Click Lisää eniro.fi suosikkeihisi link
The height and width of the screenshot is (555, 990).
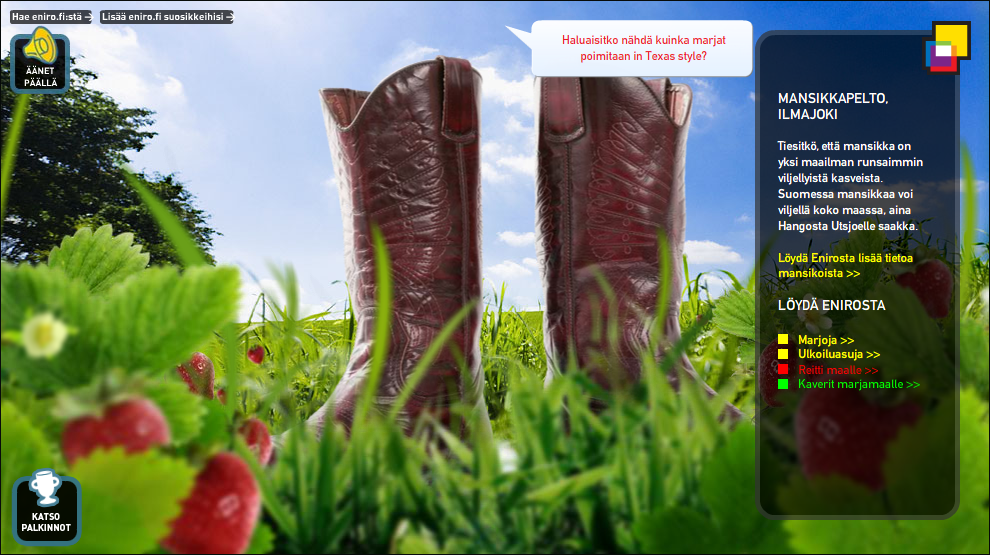167,17
